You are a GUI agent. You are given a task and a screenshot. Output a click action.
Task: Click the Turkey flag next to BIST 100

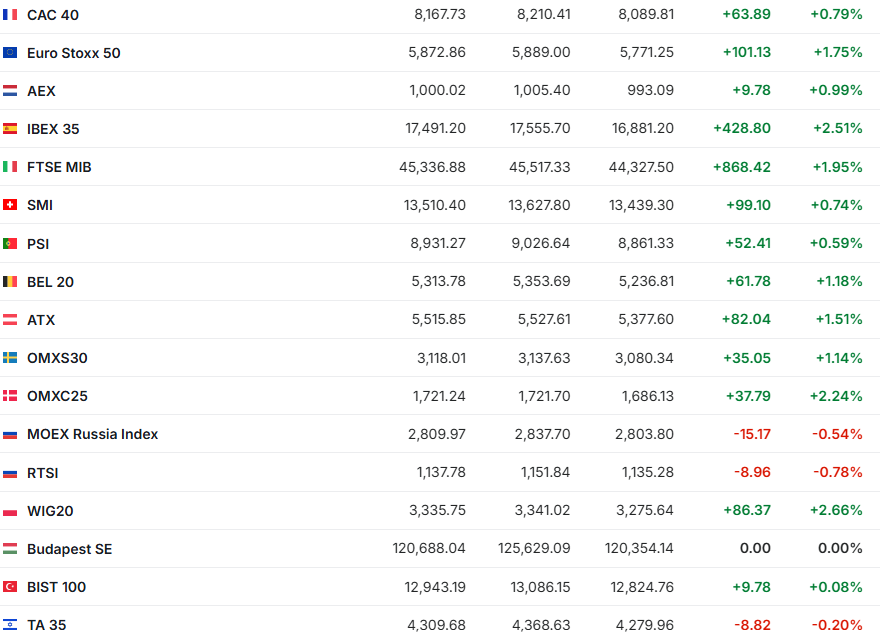tap(10, 587)
